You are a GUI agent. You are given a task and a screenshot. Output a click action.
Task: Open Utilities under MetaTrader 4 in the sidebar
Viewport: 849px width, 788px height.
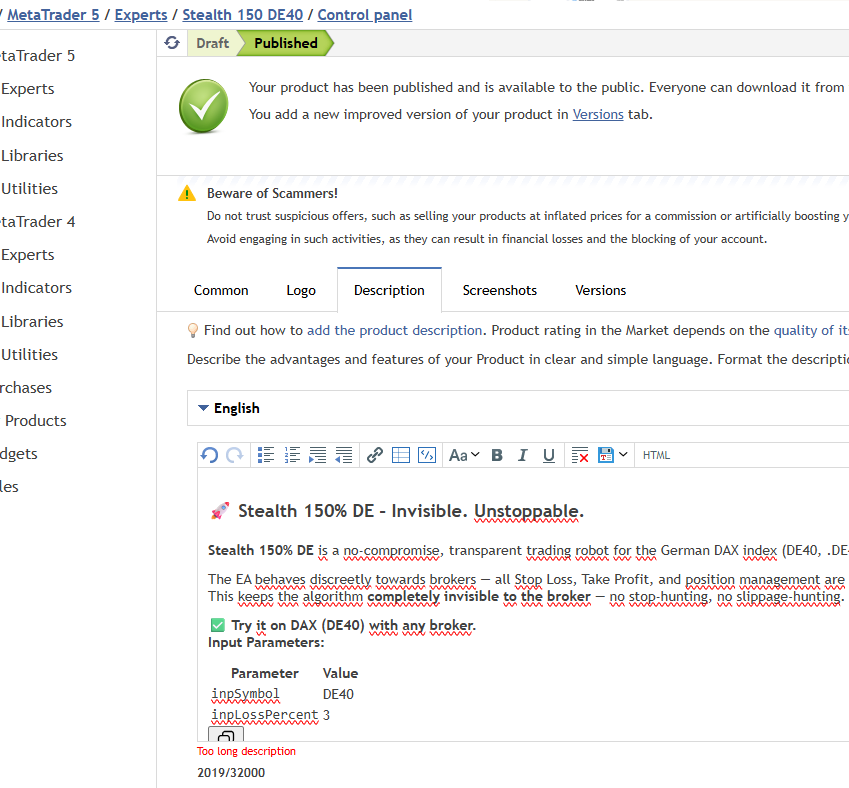(x=29, y=354)
